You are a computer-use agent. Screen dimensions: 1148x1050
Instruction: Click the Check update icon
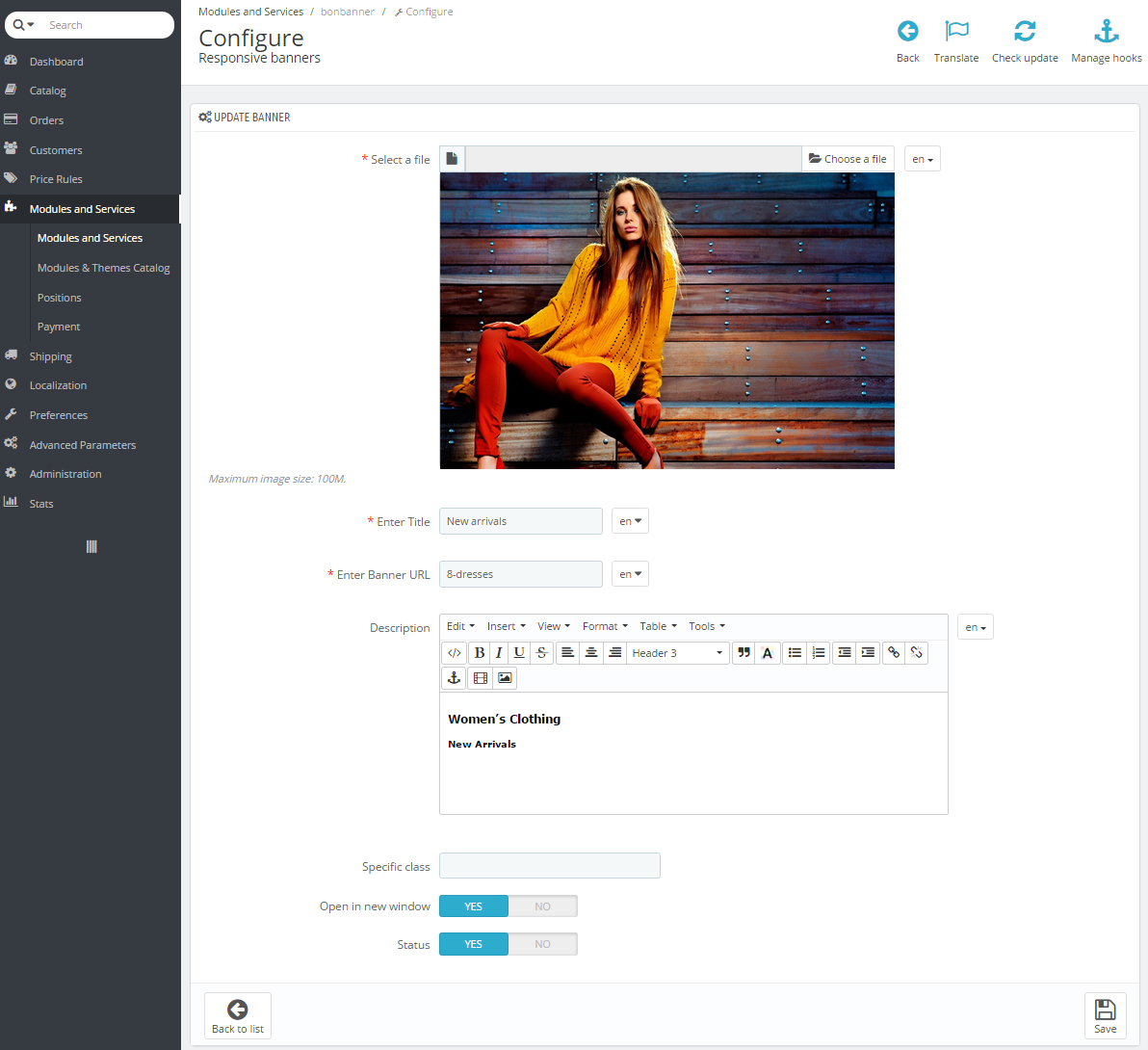[1025, 39]
